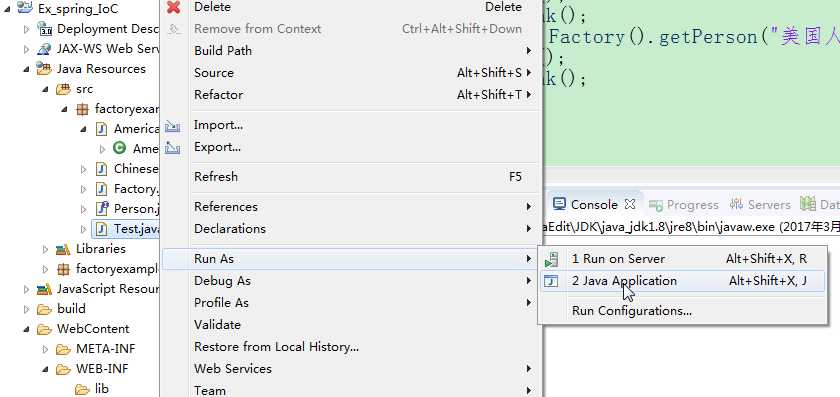
Task: Click the Java Application launch icon
Action: [x=551, y=281]
